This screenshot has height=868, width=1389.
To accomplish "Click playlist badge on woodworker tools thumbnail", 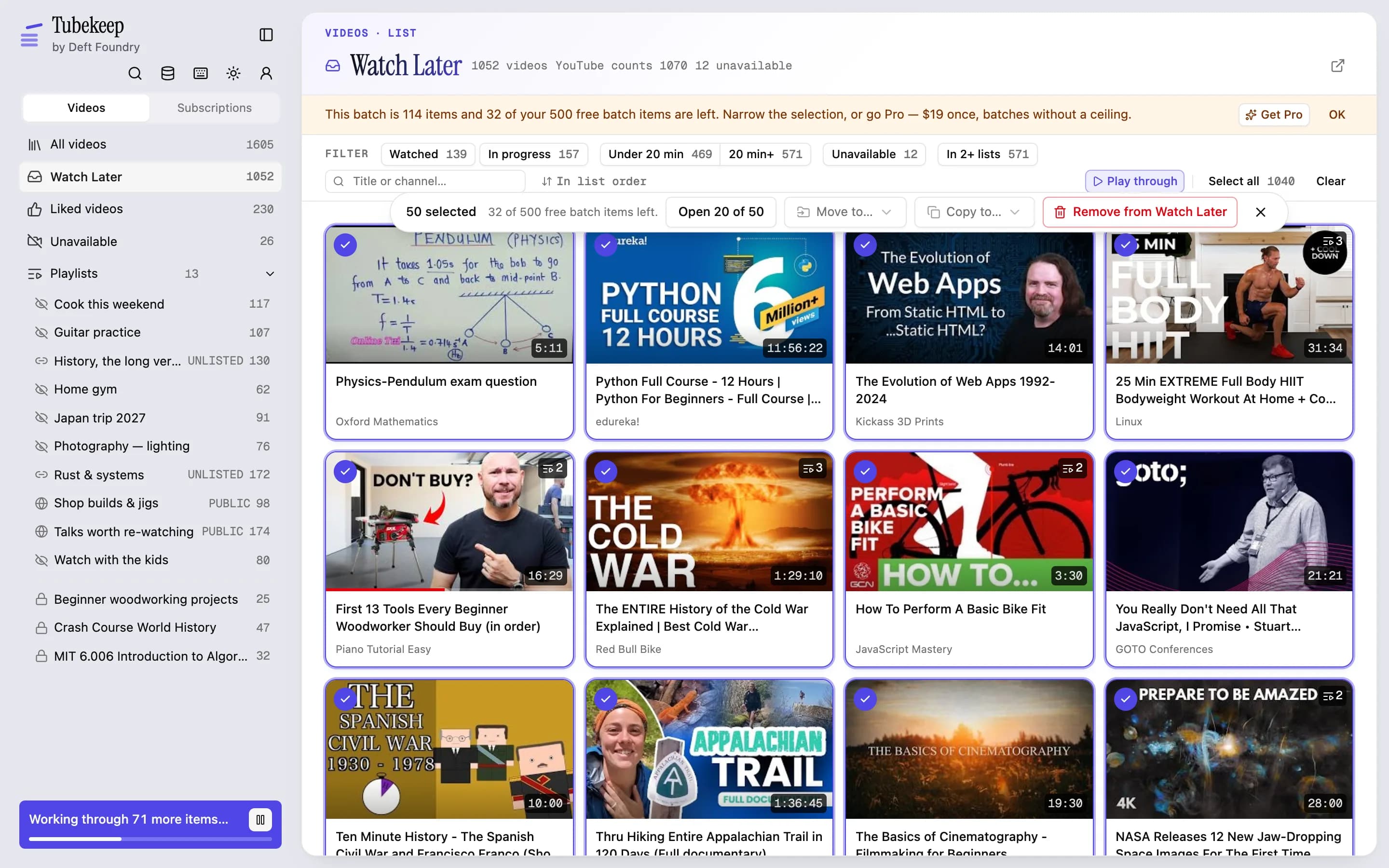I will point(553,468).
